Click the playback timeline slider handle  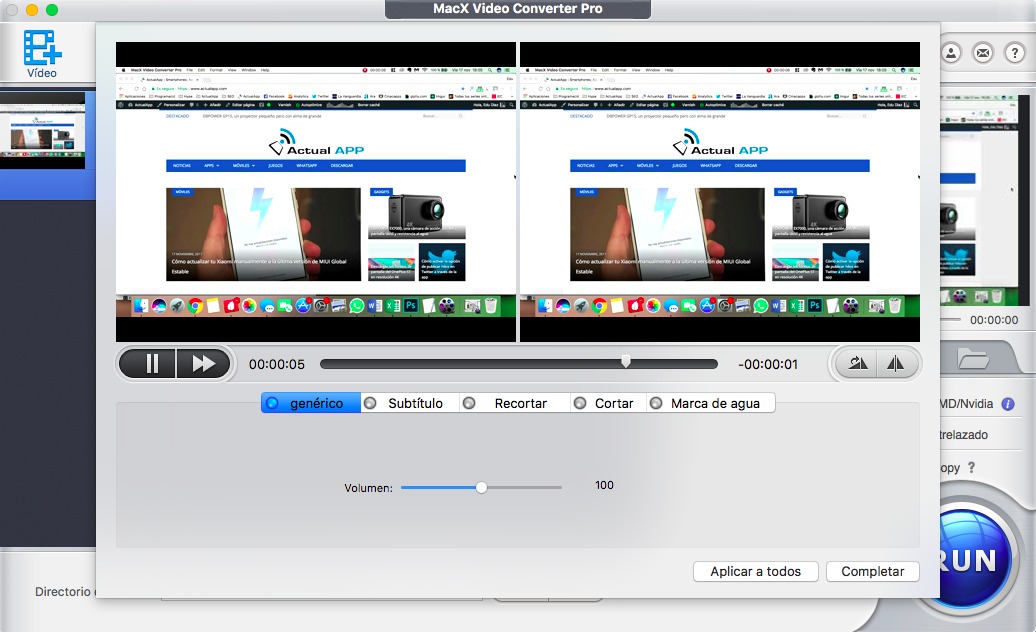point(626,362)
